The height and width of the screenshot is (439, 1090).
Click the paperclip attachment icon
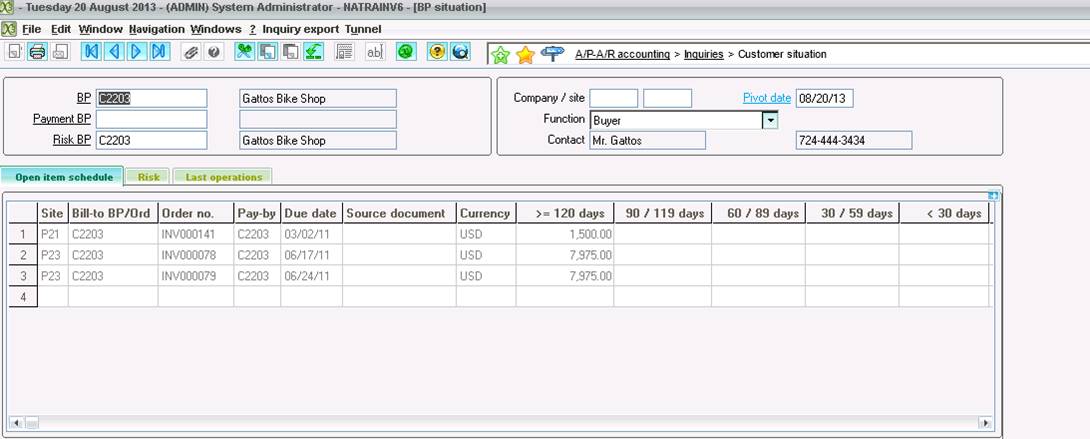(190, 52)
